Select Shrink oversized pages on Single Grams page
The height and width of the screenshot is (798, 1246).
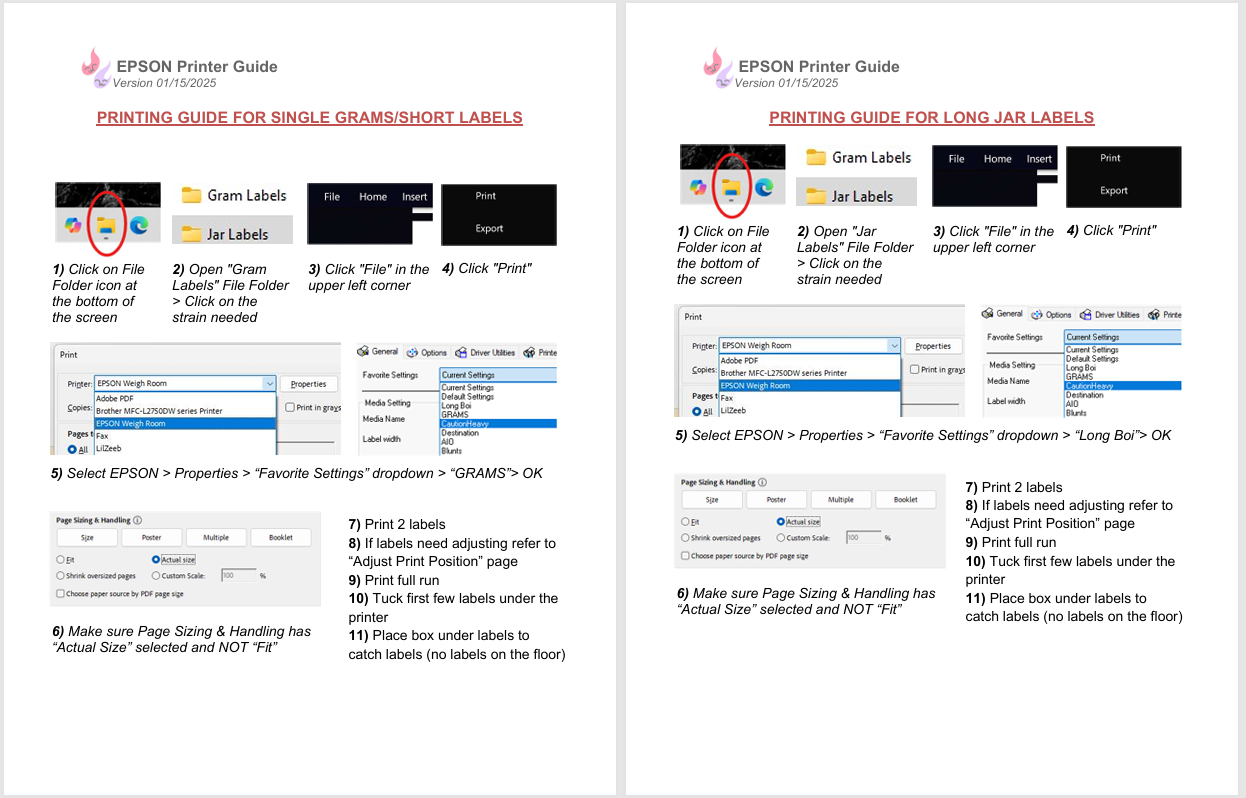[60, 576]
